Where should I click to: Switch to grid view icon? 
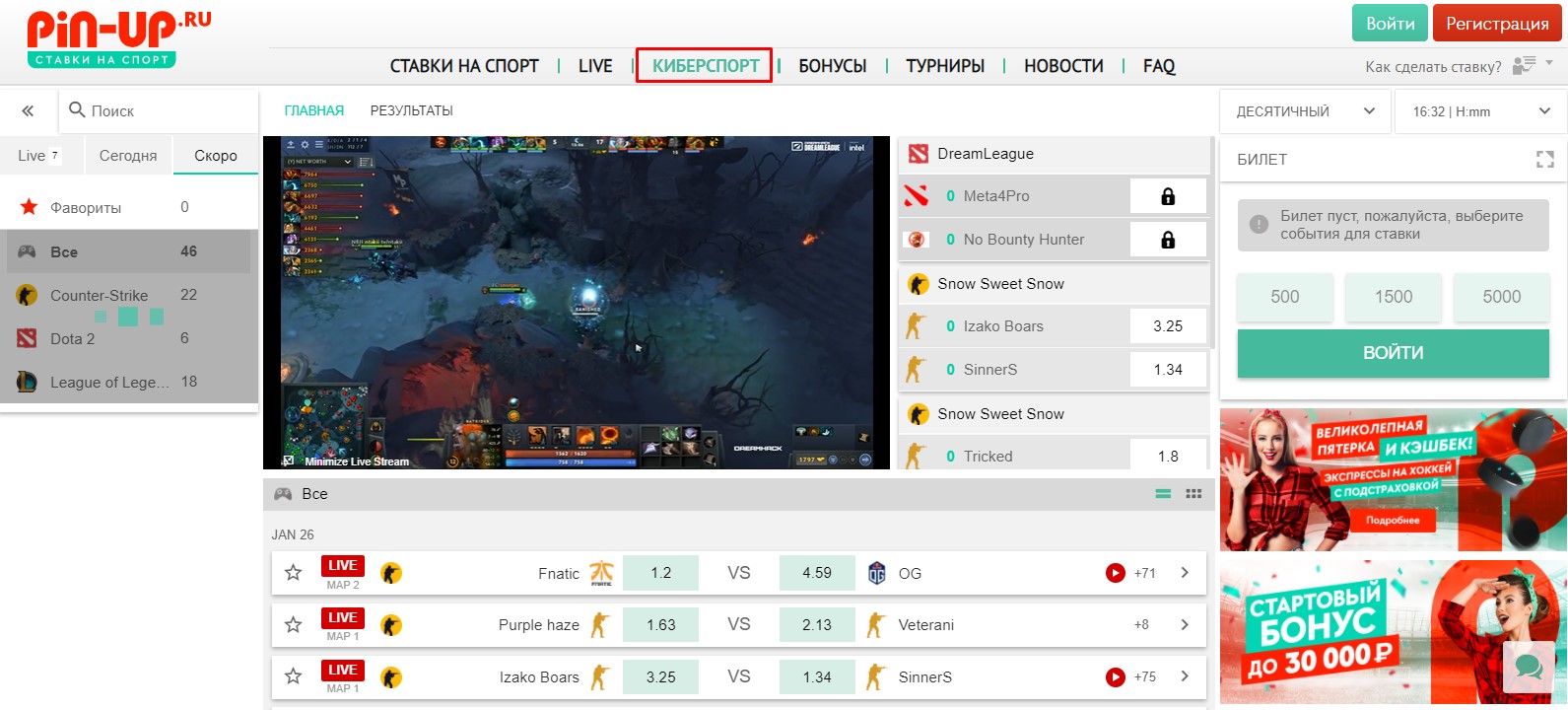(x=1193, y=494)
